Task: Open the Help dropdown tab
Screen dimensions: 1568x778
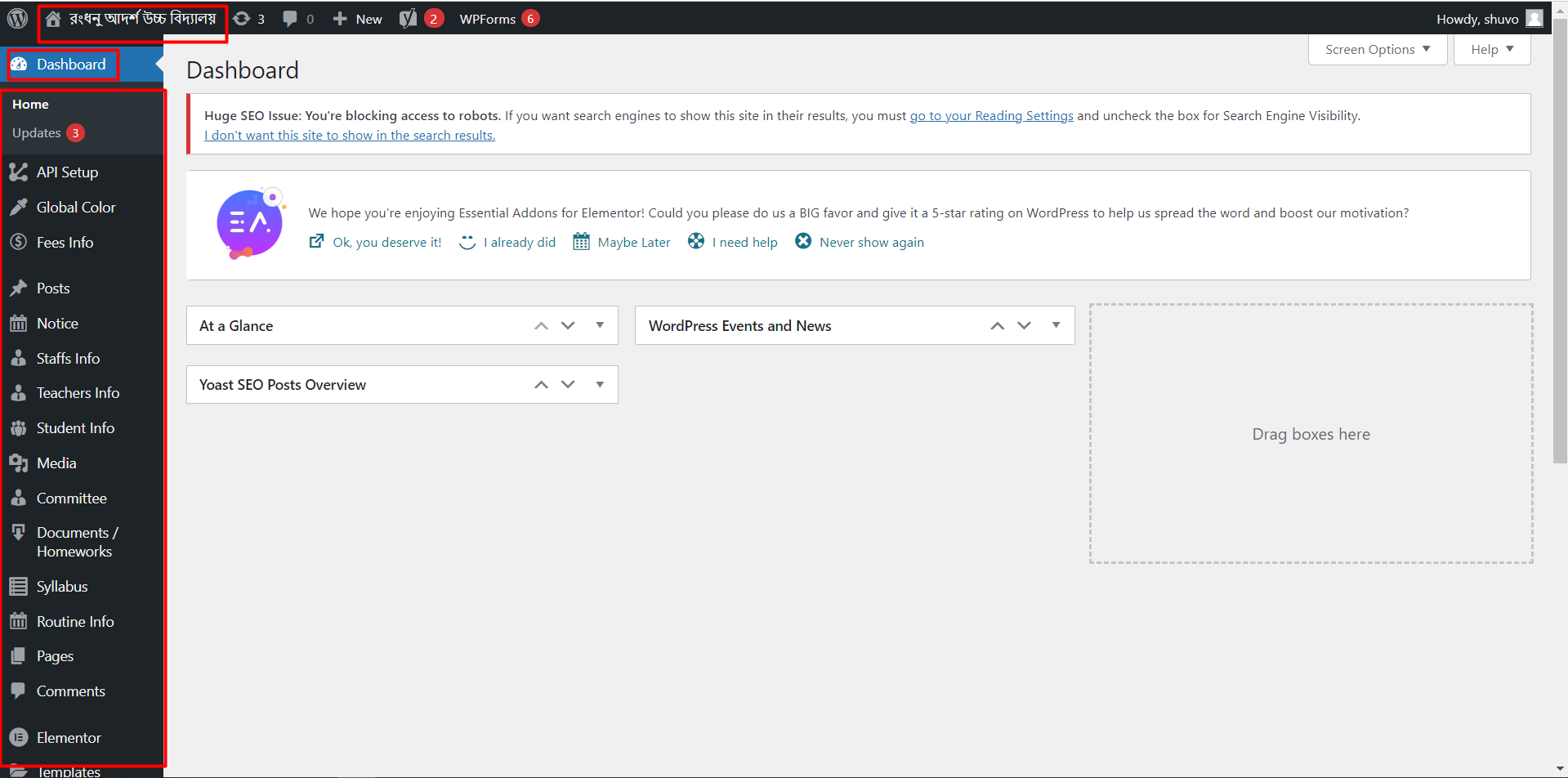Action: 1492,49
